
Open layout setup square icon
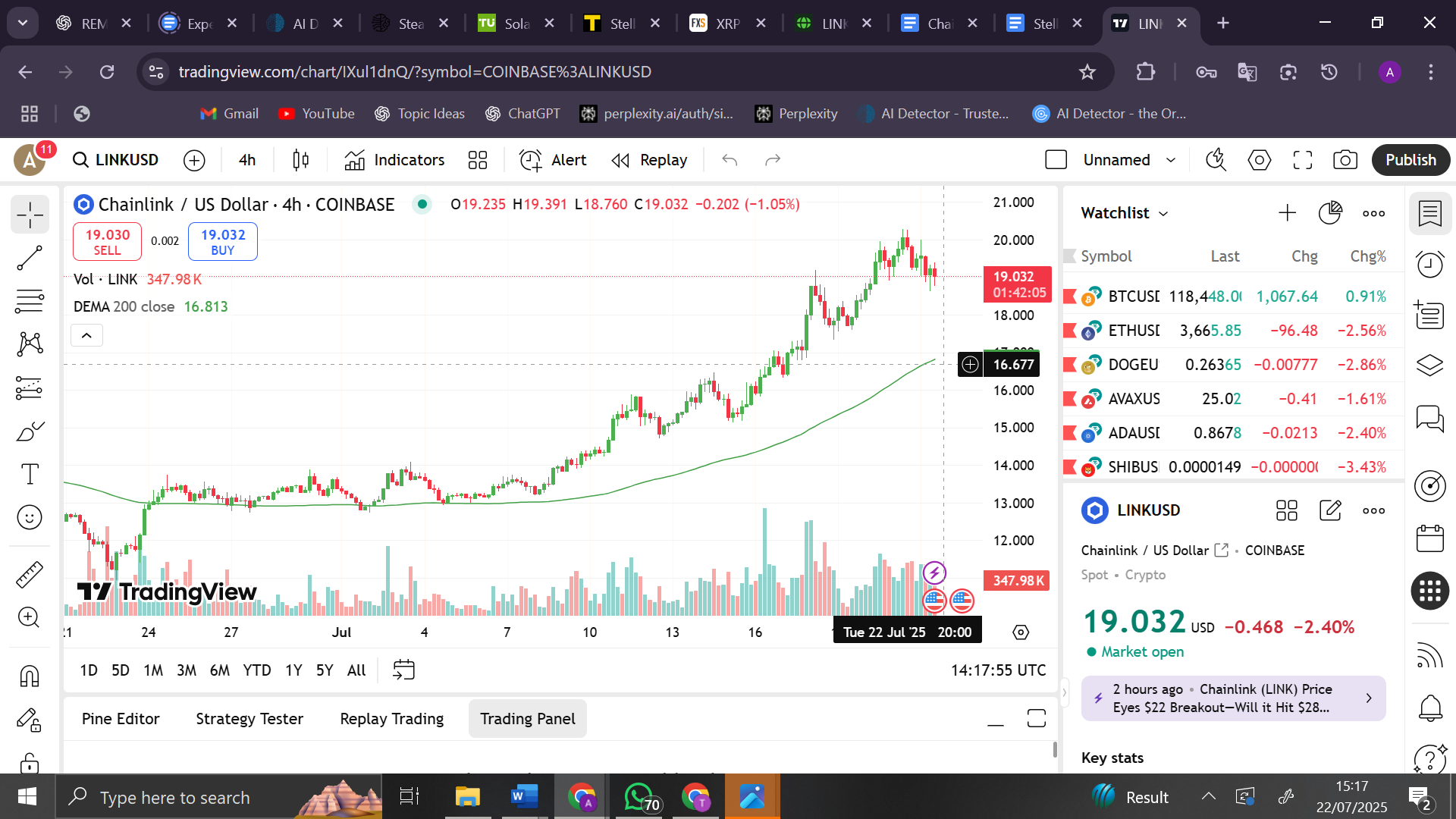point(1056,160)
